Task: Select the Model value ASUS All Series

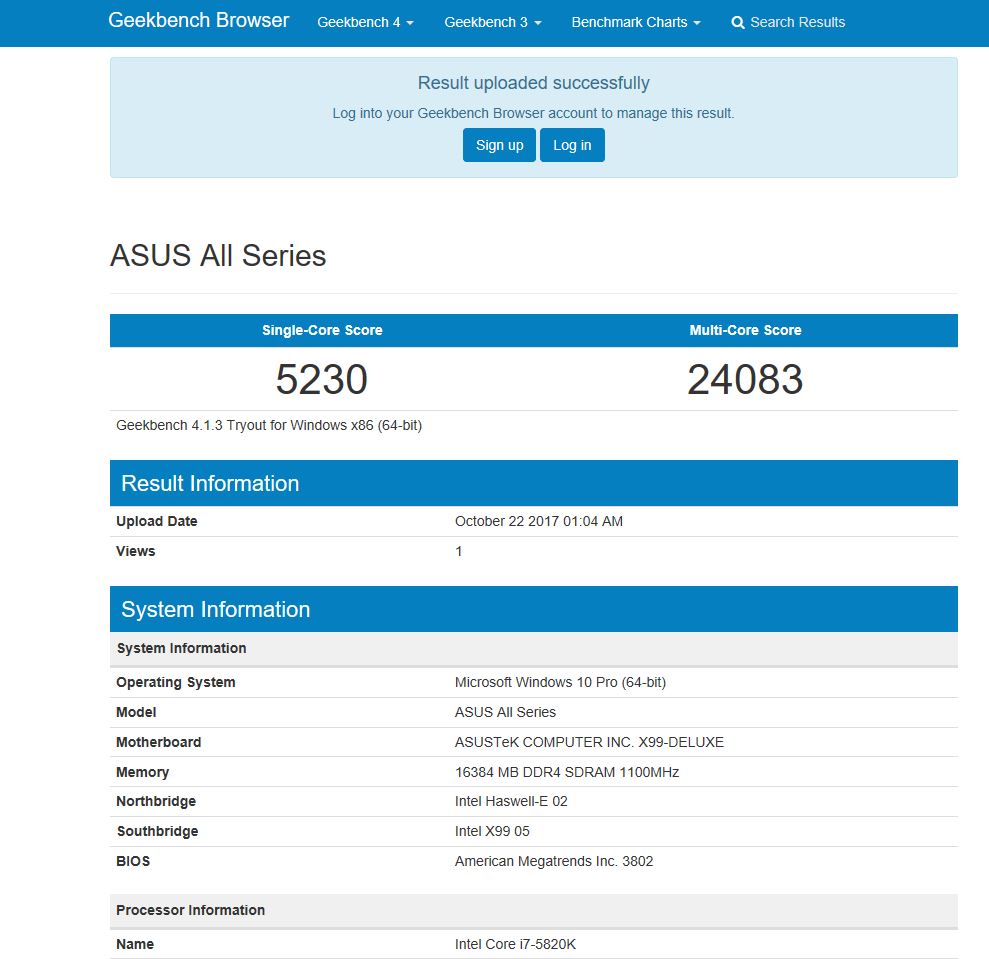Action: 505,712
